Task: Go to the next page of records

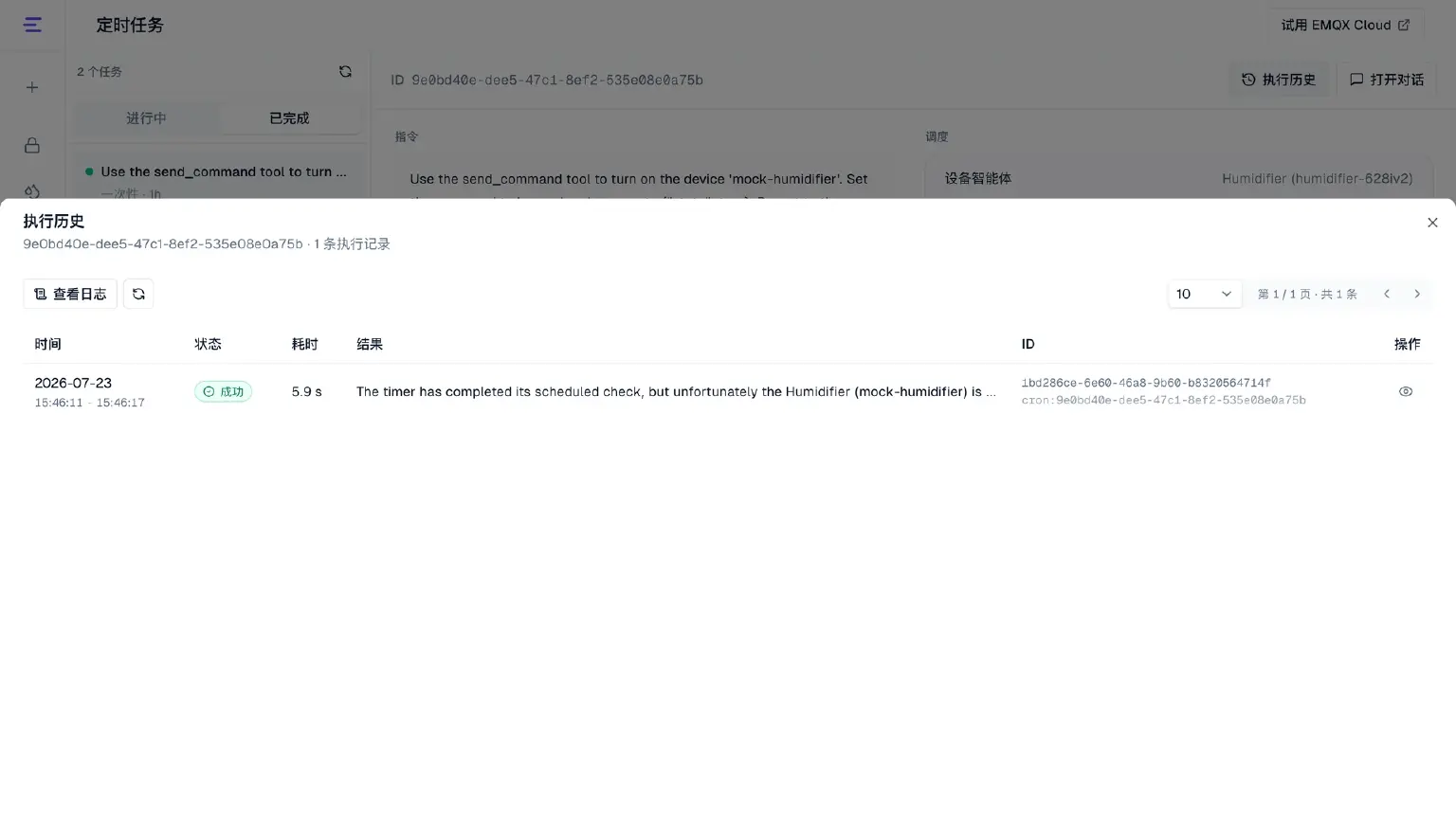Action: 1417,294
